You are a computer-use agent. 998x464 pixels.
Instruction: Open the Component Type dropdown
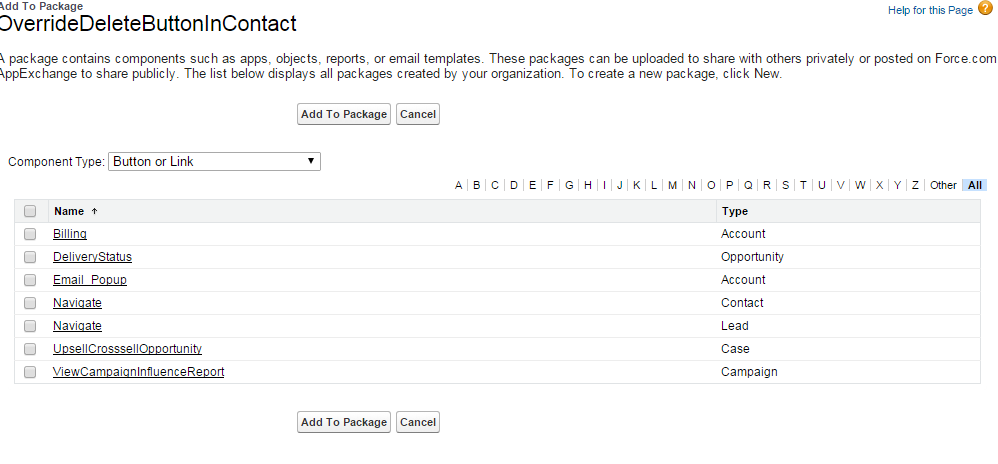point(214,161)
